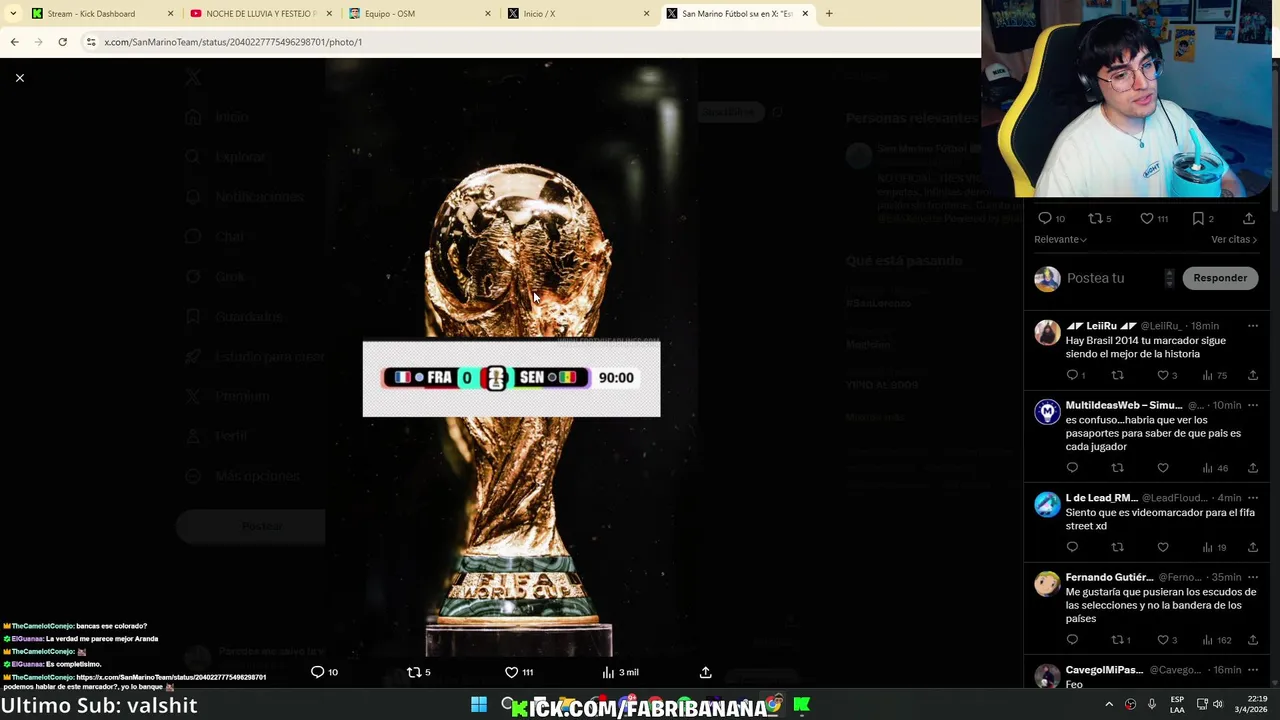Viewport: 1280px width, 720px height.
Task: View the 75 views stats on LeiiRu's comment
Action: click(1216, 375)
